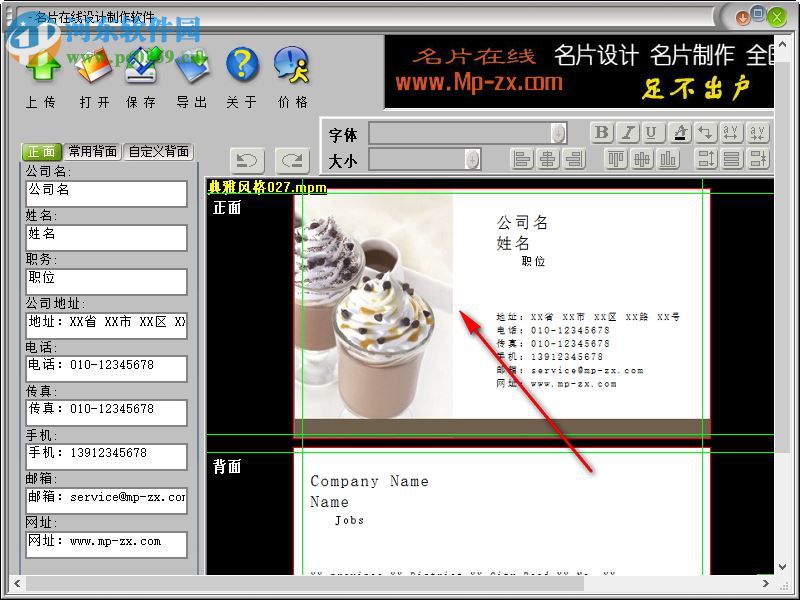Click the vertical center alignment icon
Viewport: 800px width, 600px height.
coord(645,159)
